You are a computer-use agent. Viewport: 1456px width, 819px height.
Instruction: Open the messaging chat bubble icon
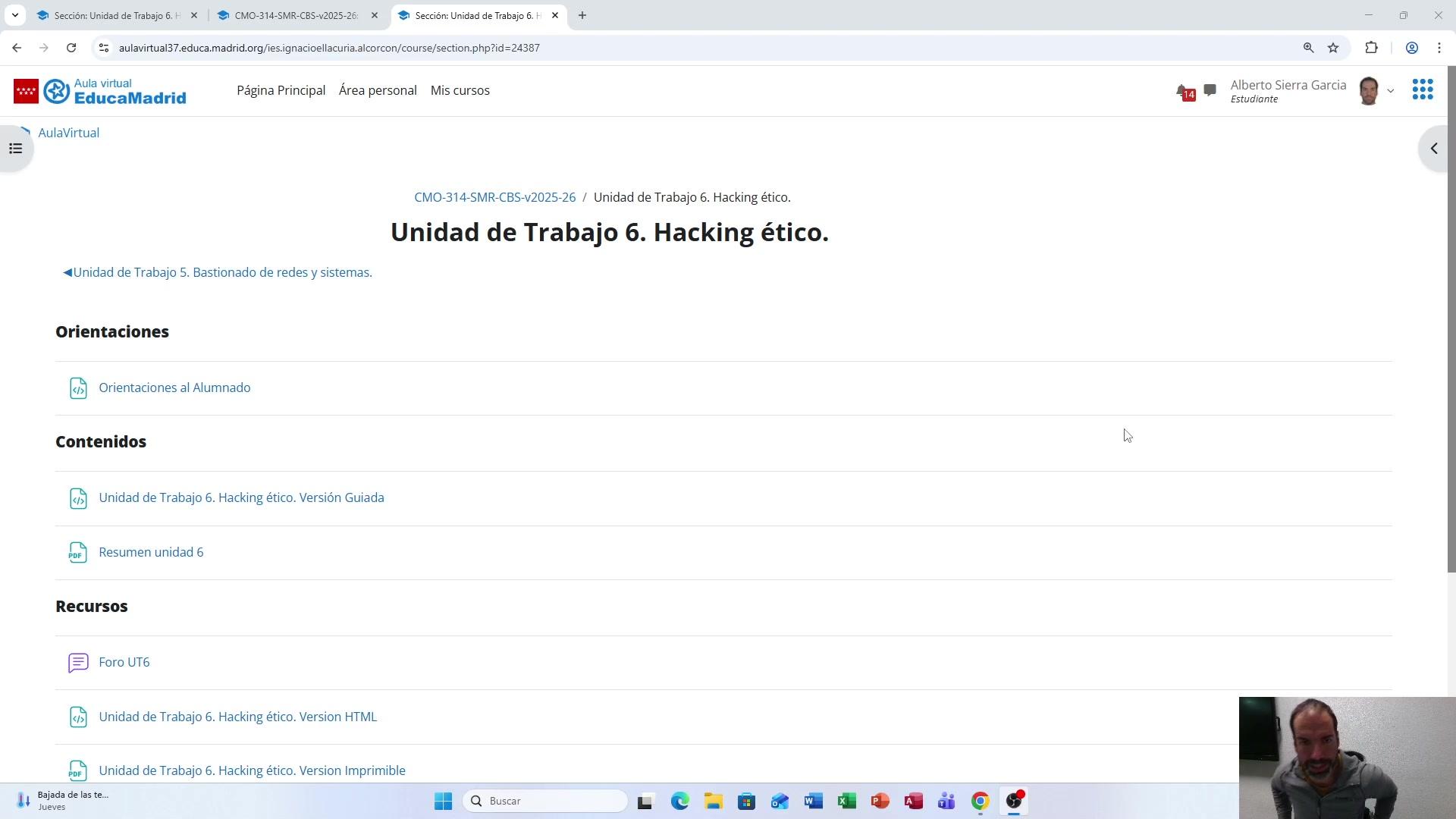1210,90
